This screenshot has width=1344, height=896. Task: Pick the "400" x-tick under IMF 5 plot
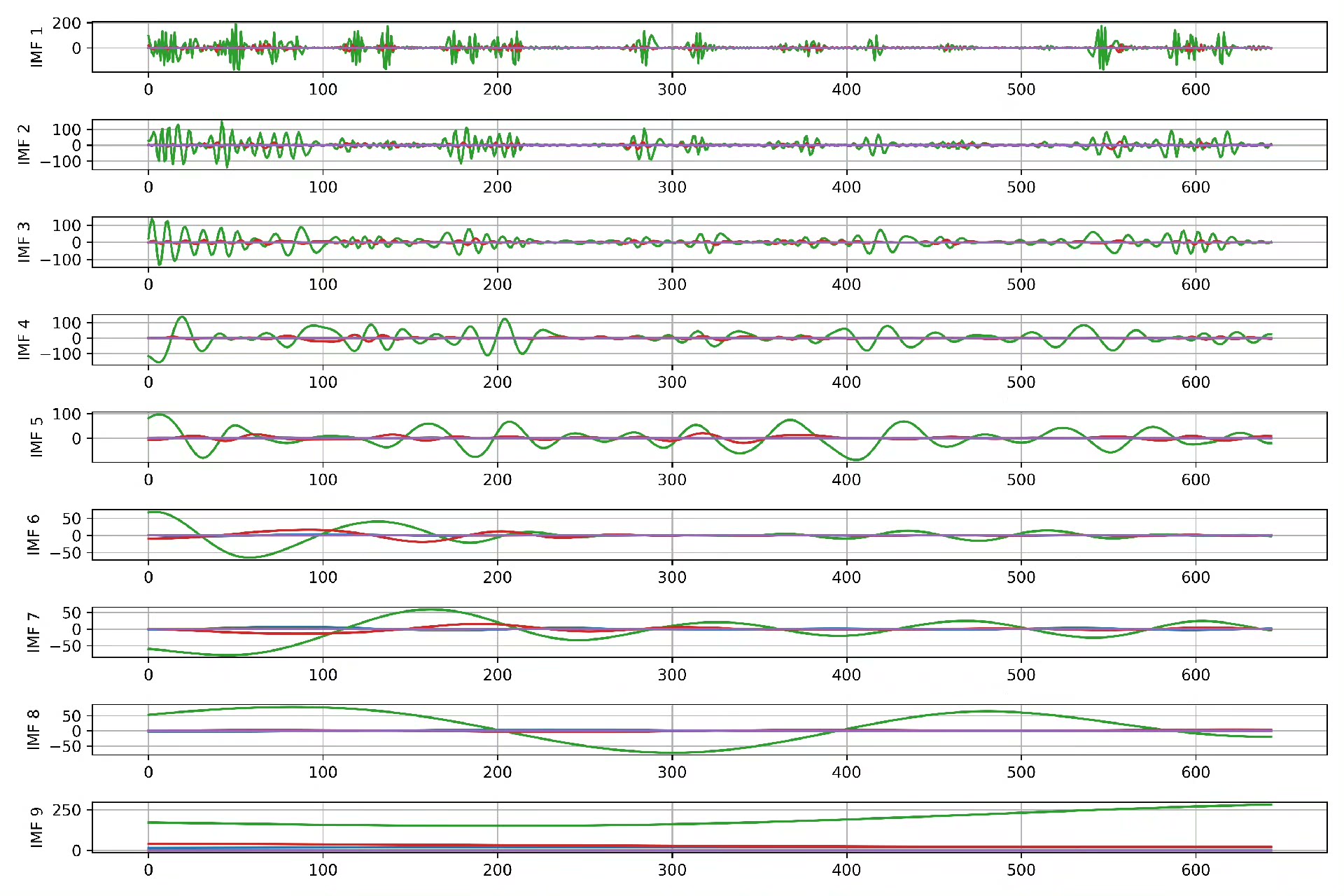click(846, 479)
